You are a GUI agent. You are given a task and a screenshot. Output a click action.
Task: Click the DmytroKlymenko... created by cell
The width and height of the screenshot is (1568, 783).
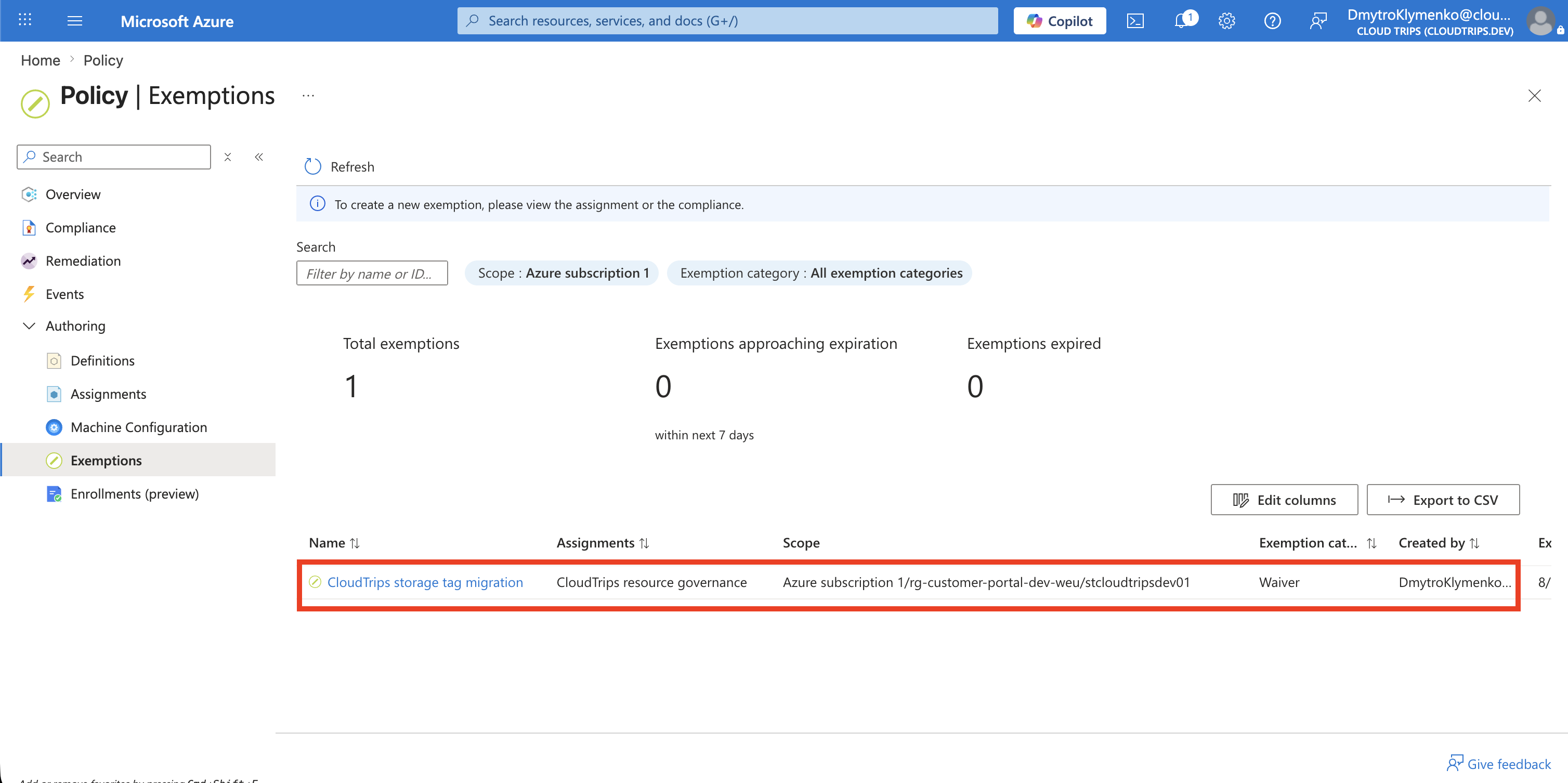click(x=1455, y=582)
